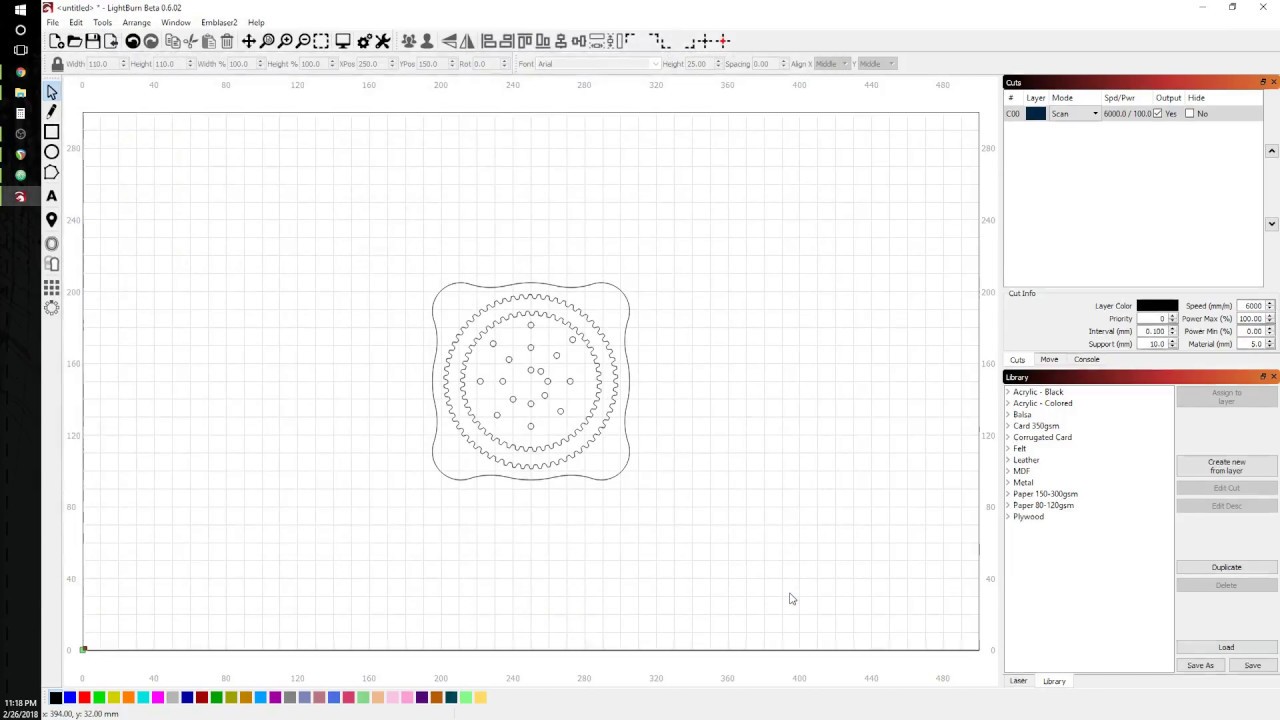Image resolution: width=1280 pixels, height=720 pixels.
Task: Expand the Plywood library item
Action: 1008,516
